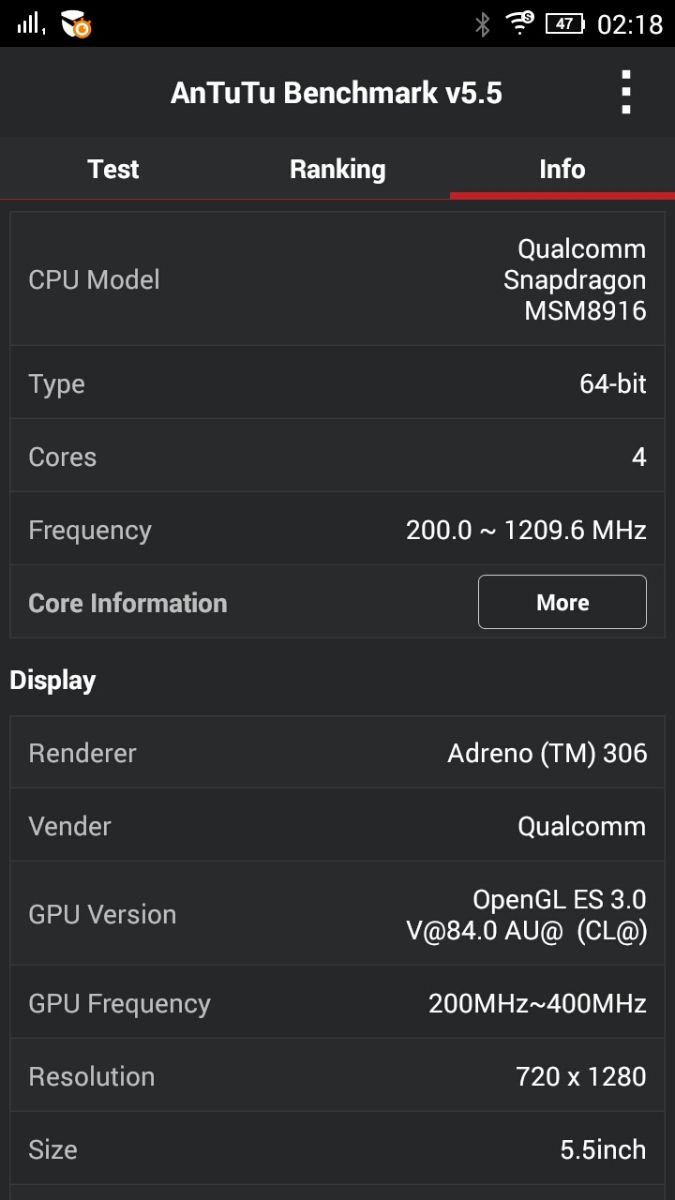Switch to the Ranking tab

pos(337,169)
